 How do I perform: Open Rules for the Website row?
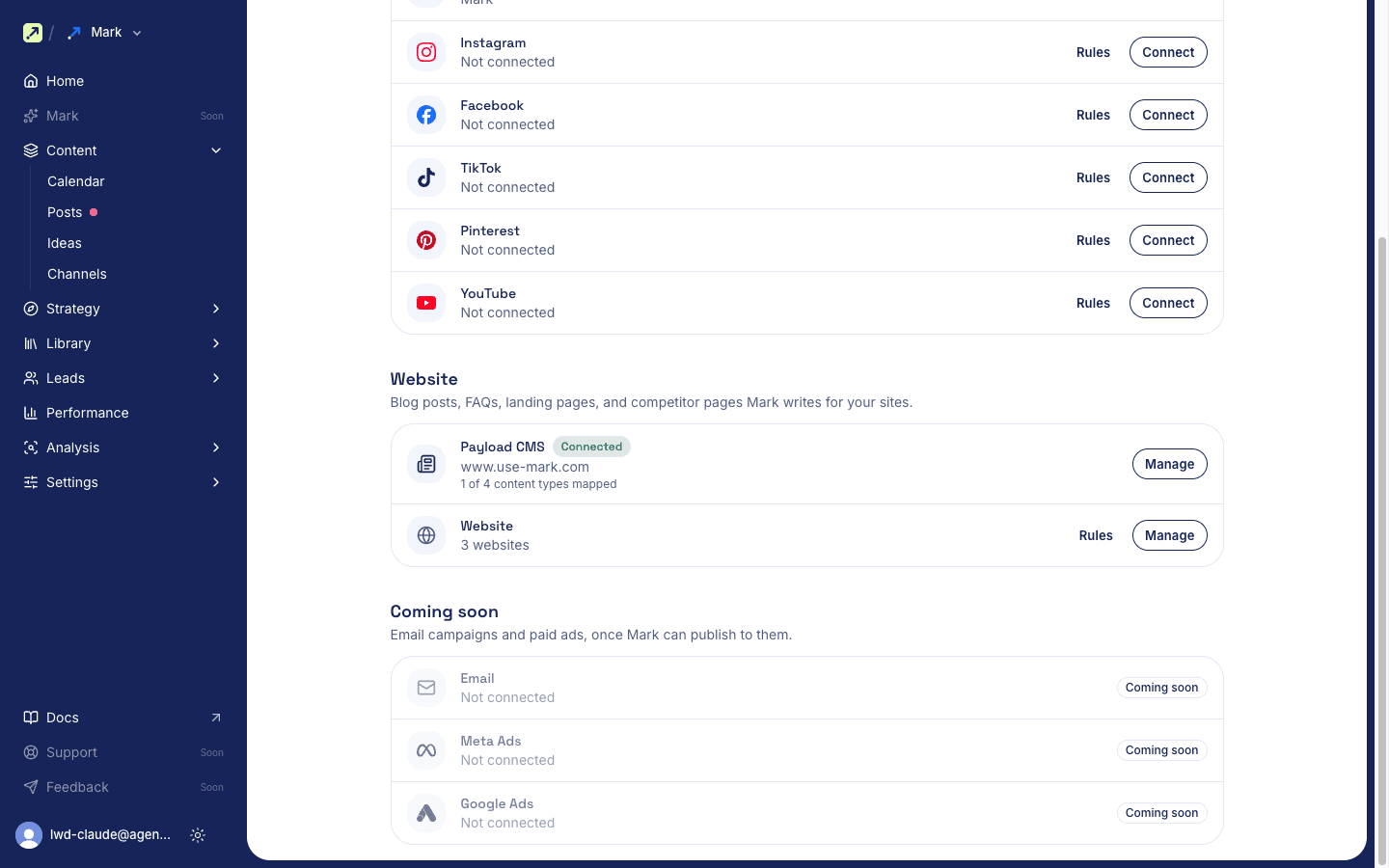click(1096, 535)
